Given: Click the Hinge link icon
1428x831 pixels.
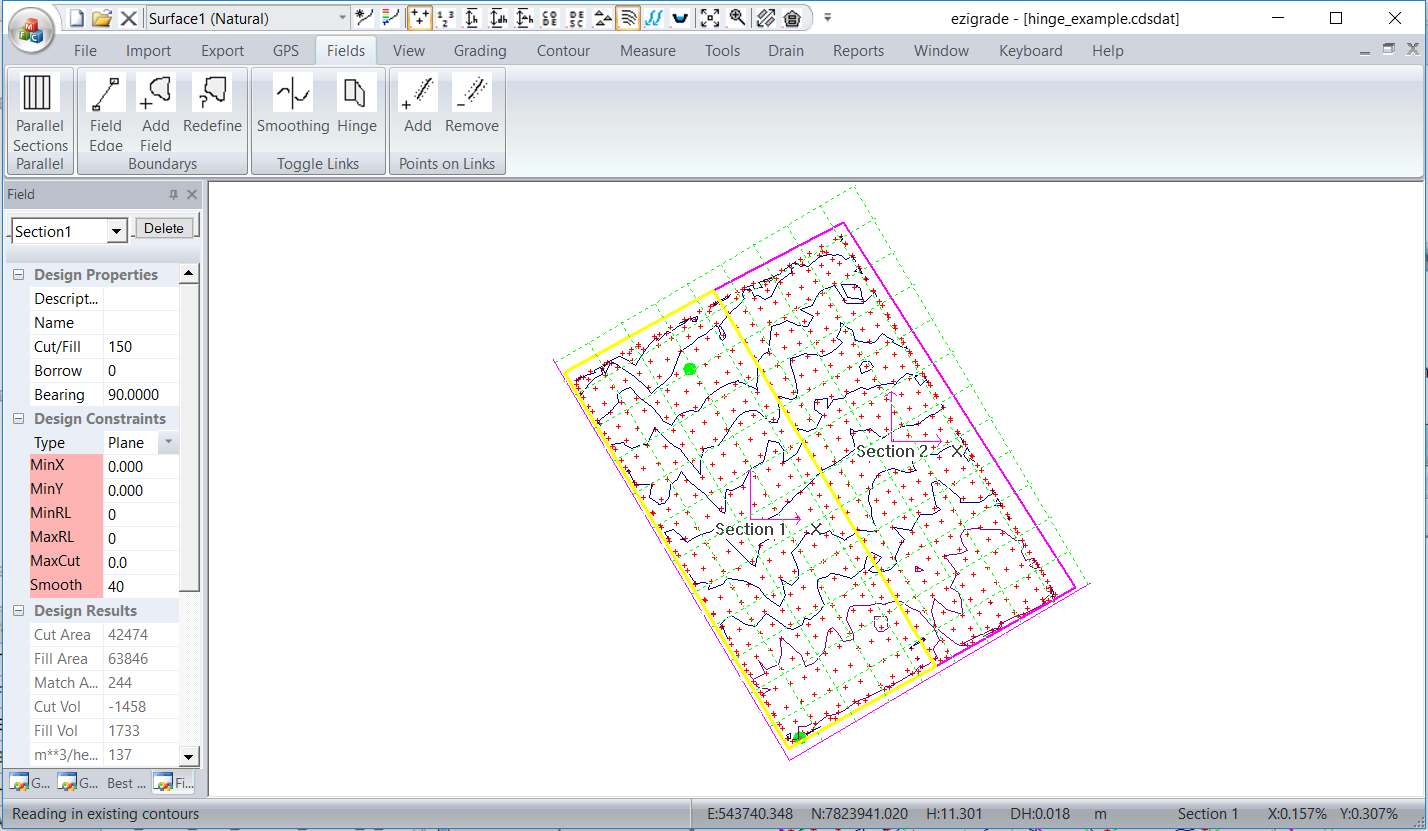Looking at the screenshot, I should pyautogui.click(x=356, y=93).
